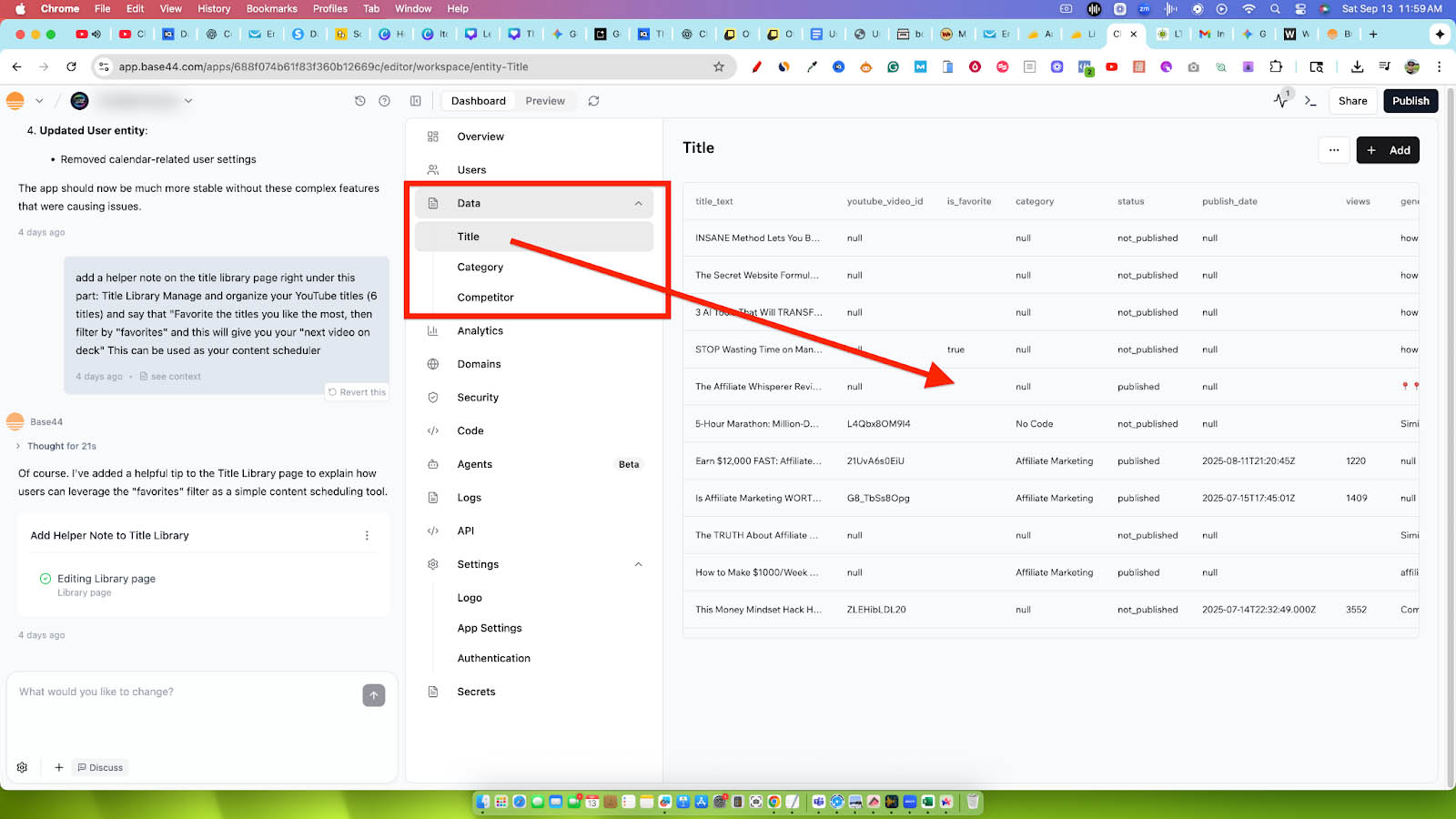Collapse the Data section in the sidebar

tap(637, 203)
